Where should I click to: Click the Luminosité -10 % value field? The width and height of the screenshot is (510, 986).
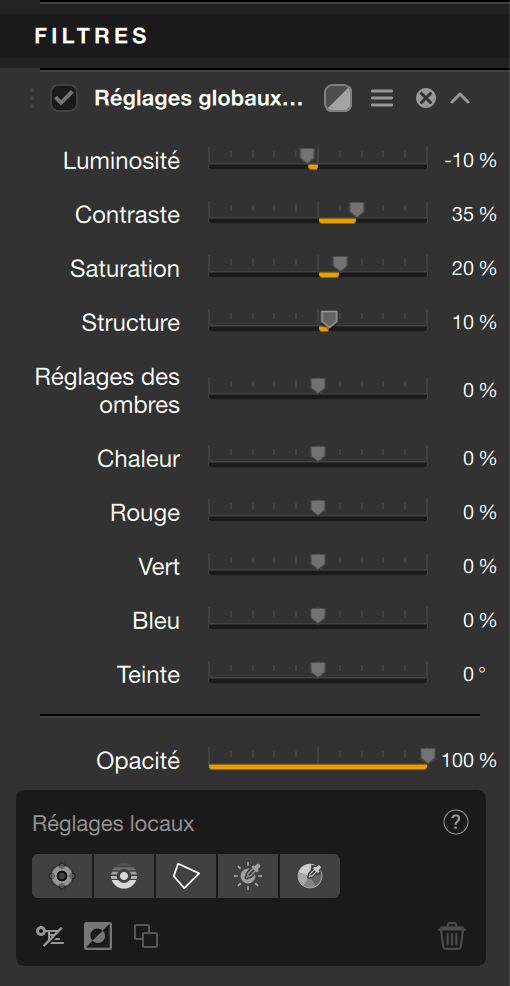point(470,160)
